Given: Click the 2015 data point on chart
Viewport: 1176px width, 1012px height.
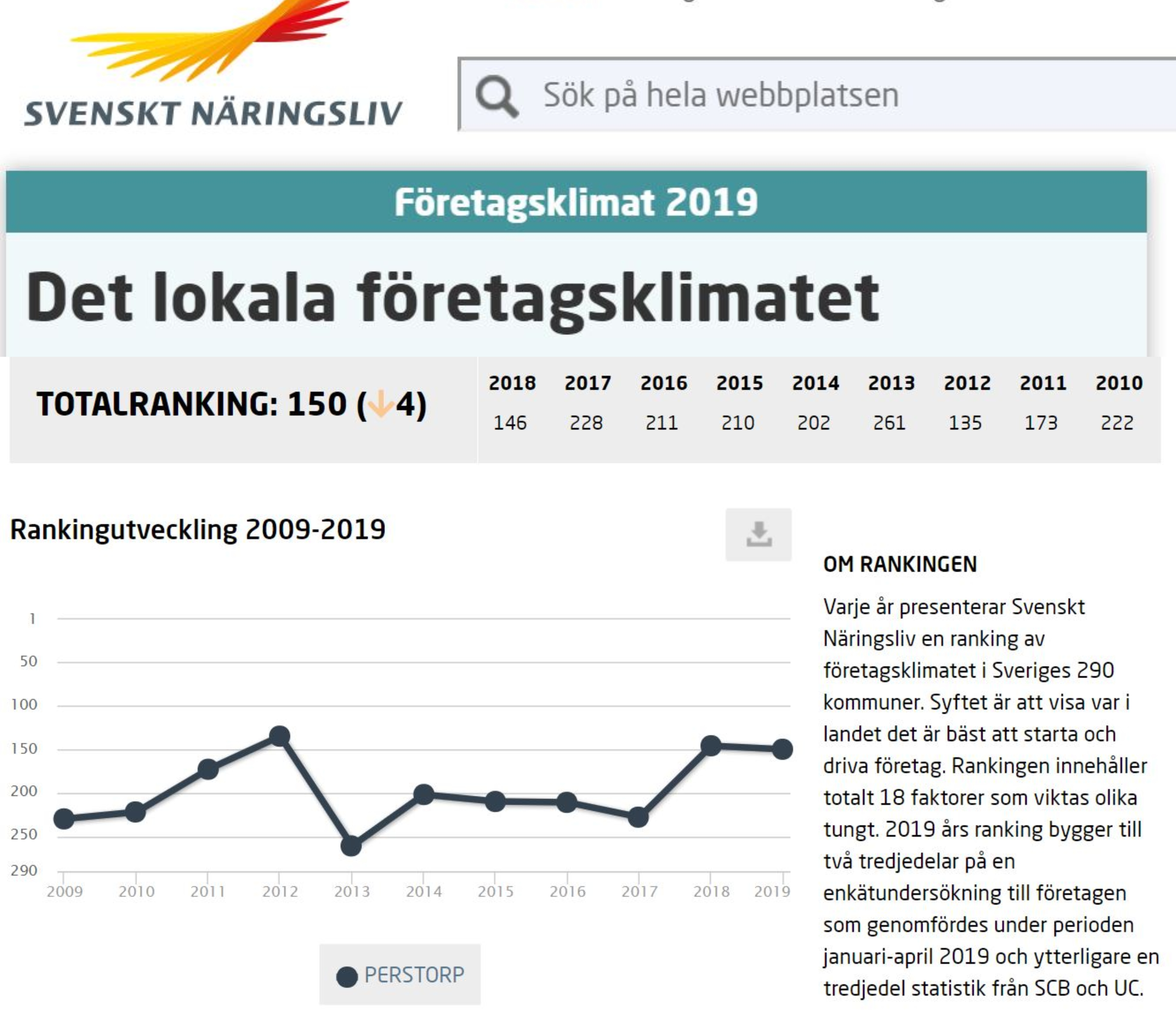Looking at the screenshot, I should [x=495, y=802].
